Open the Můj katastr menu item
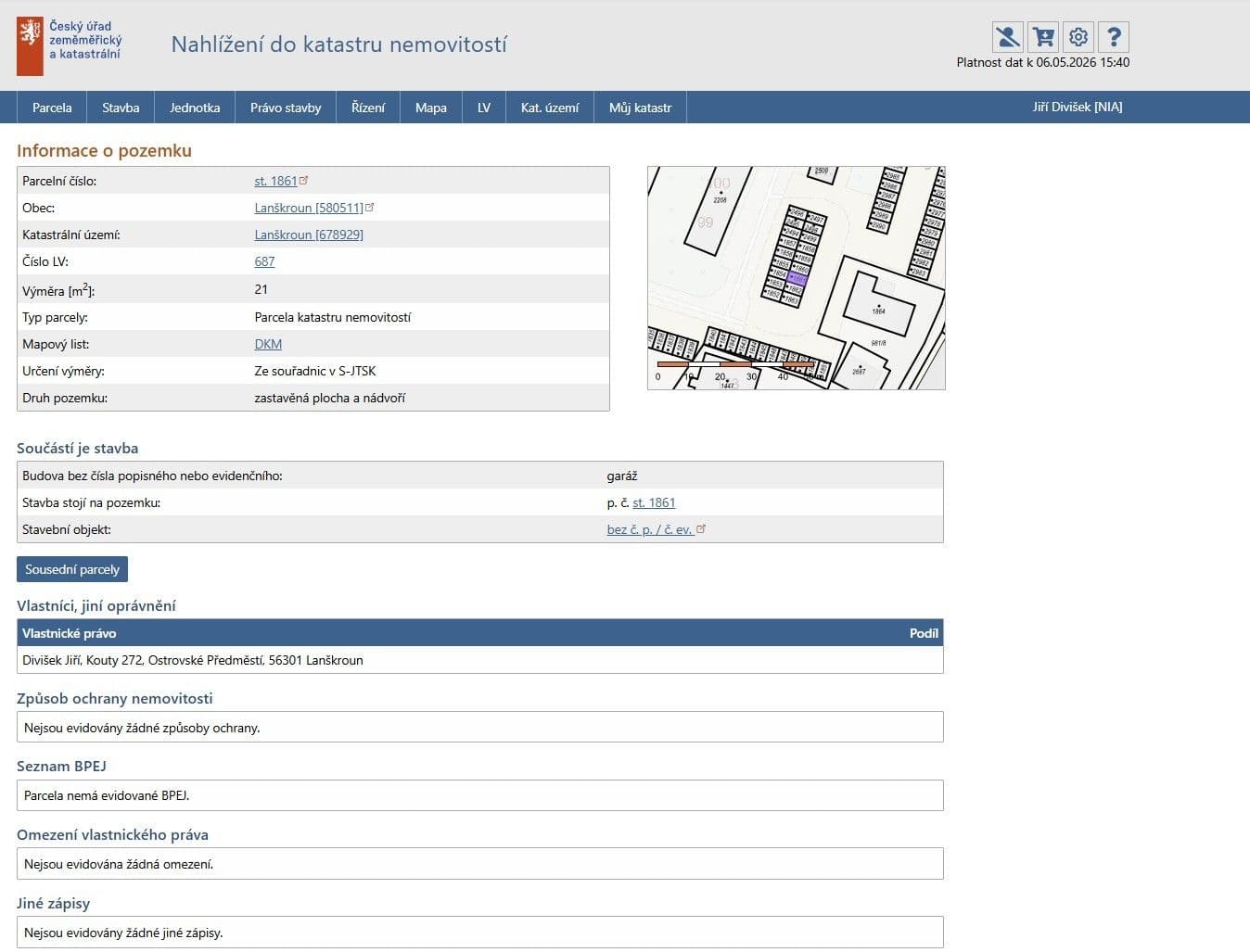Image resolution: width=1250 pixels, height=952 pixels. [640, 108]
